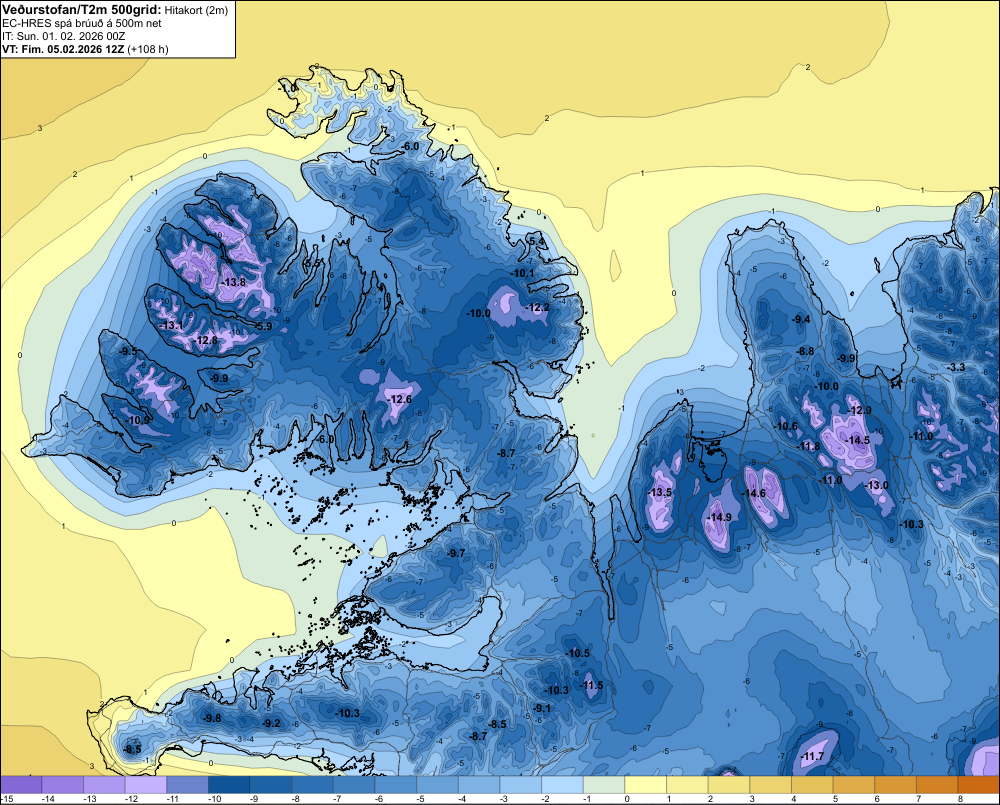Click the -15 tick label on legend
Screen dimensions: 1000x805
coord(7,799)
